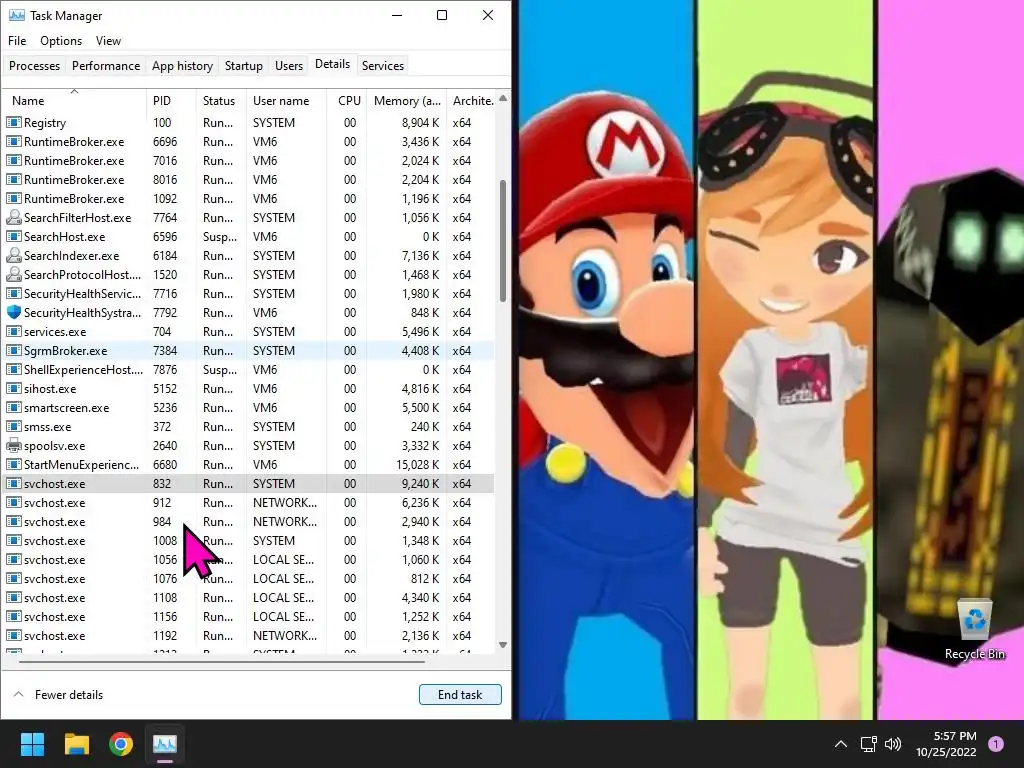Open the network status tray icon

click(x=869, y=744)
